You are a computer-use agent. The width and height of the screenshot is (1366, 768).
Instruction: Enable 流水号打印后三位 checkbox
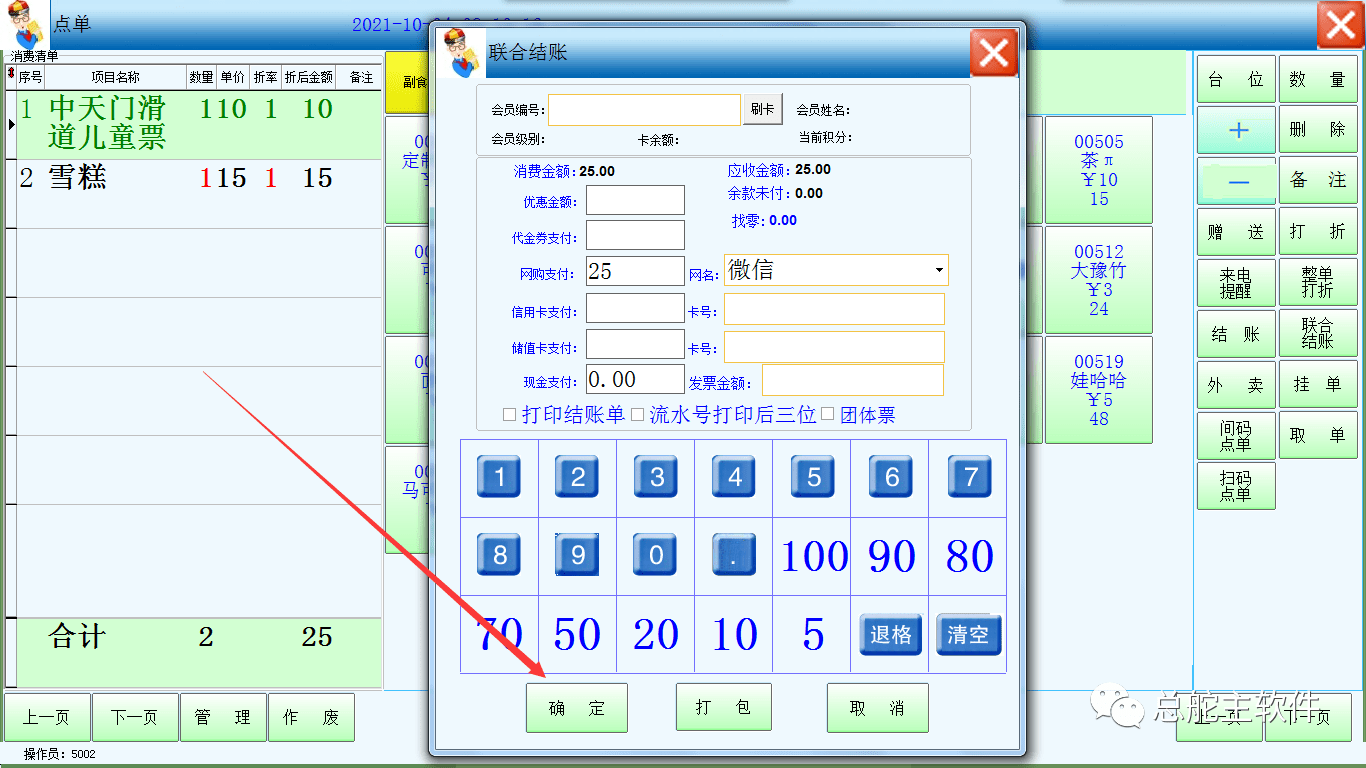637,414
